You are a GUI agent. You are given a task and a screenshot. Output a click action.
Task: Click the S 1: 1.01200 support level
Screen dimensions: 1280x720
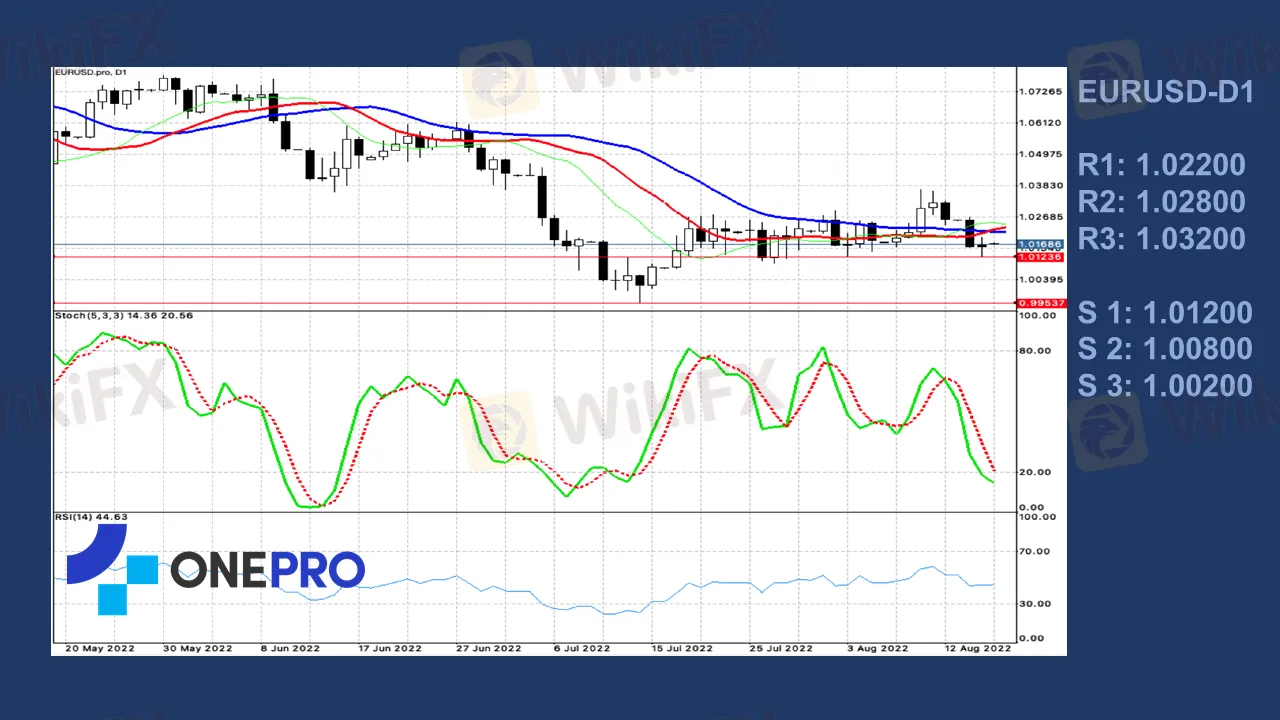(x=1165, y=312)
